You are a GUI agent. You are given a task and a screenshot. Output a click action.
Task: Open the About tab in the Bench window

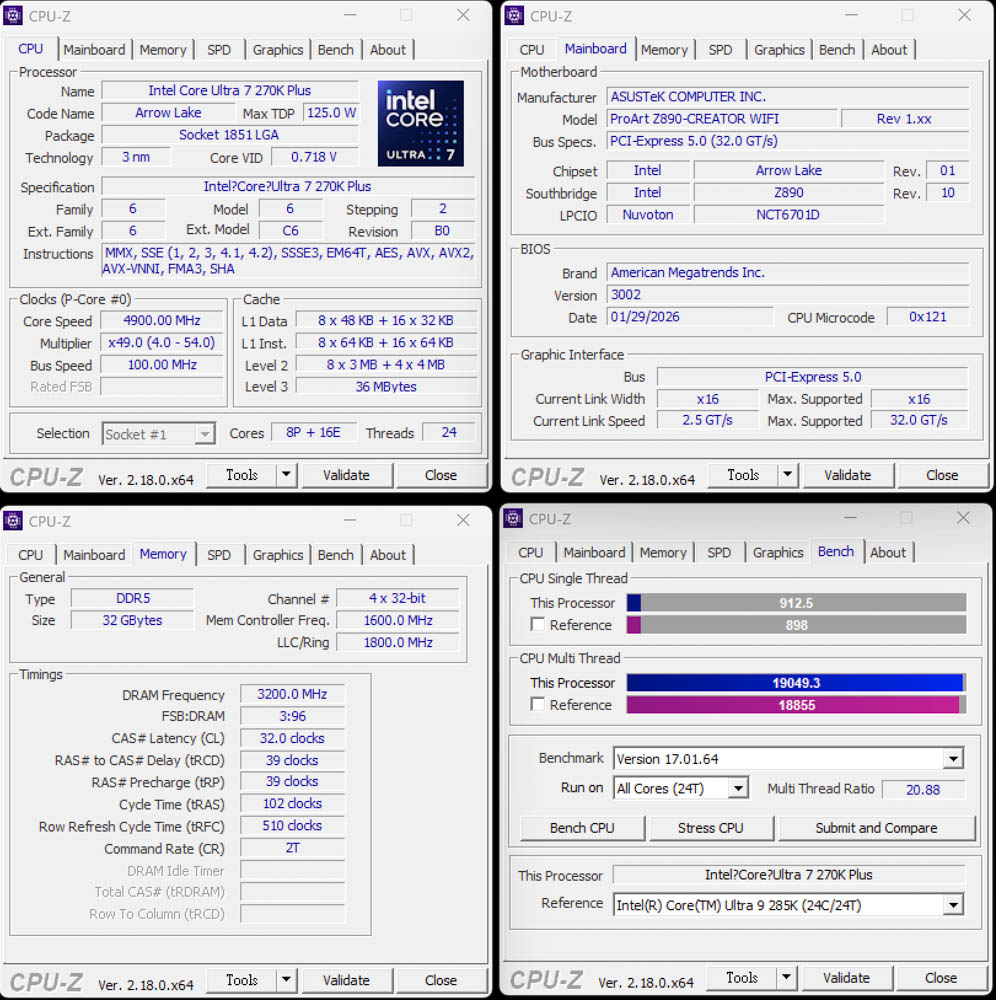coord(887,552)
